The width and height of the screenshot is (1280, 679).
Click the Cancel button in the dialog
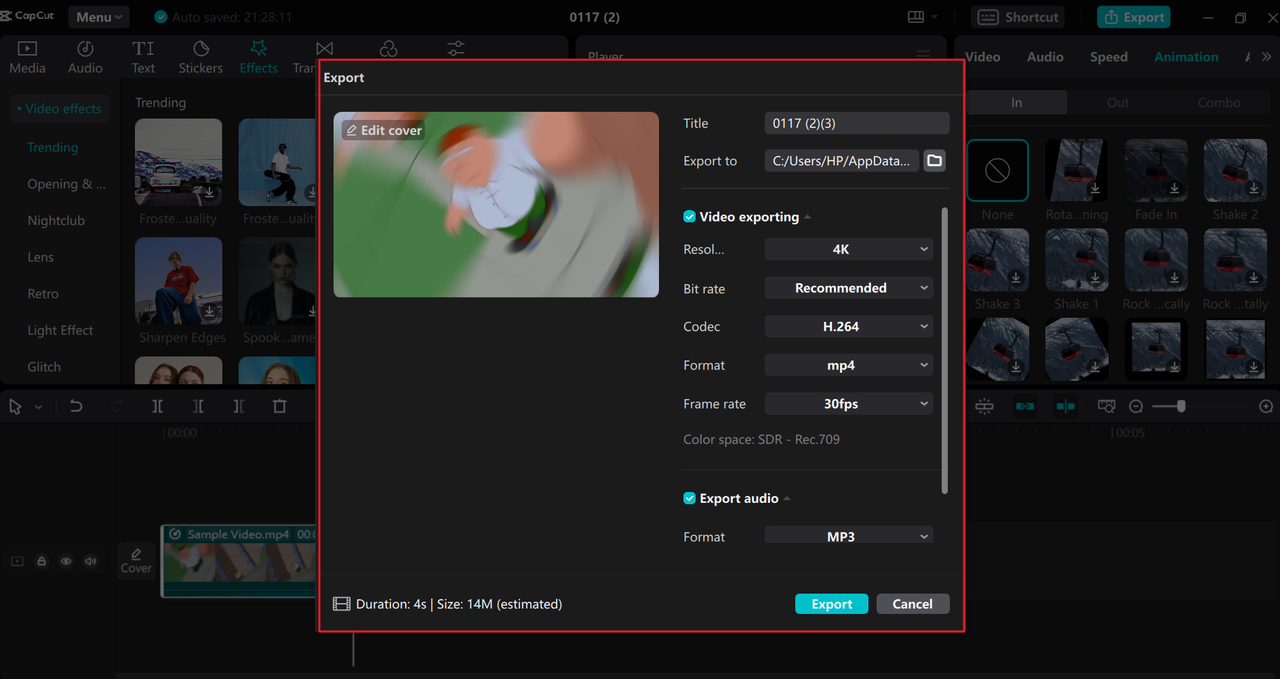pyautogui.click(x=913, y=604)
